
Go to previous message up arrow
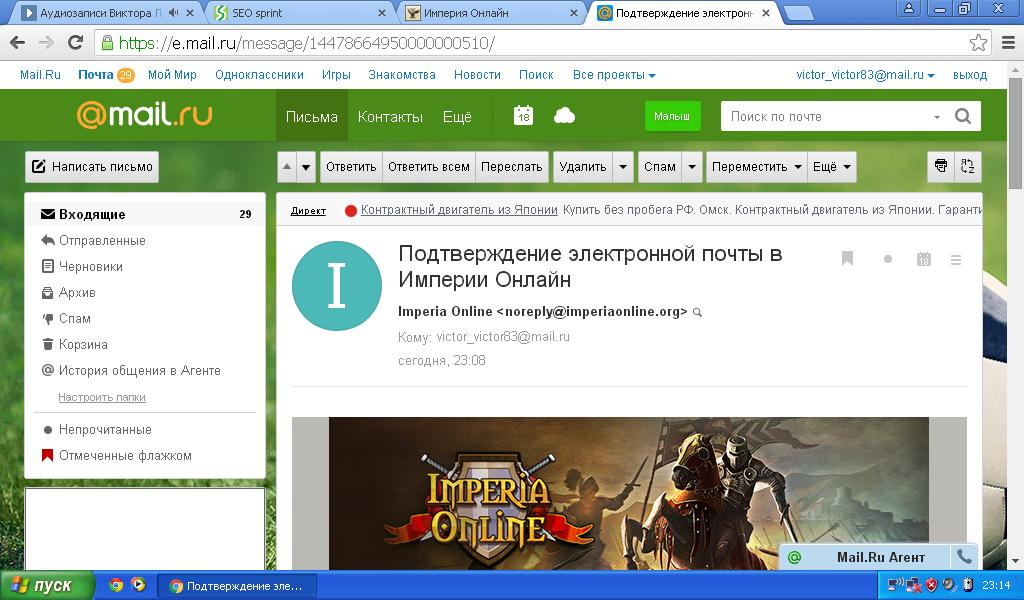[x=287, y=166]
